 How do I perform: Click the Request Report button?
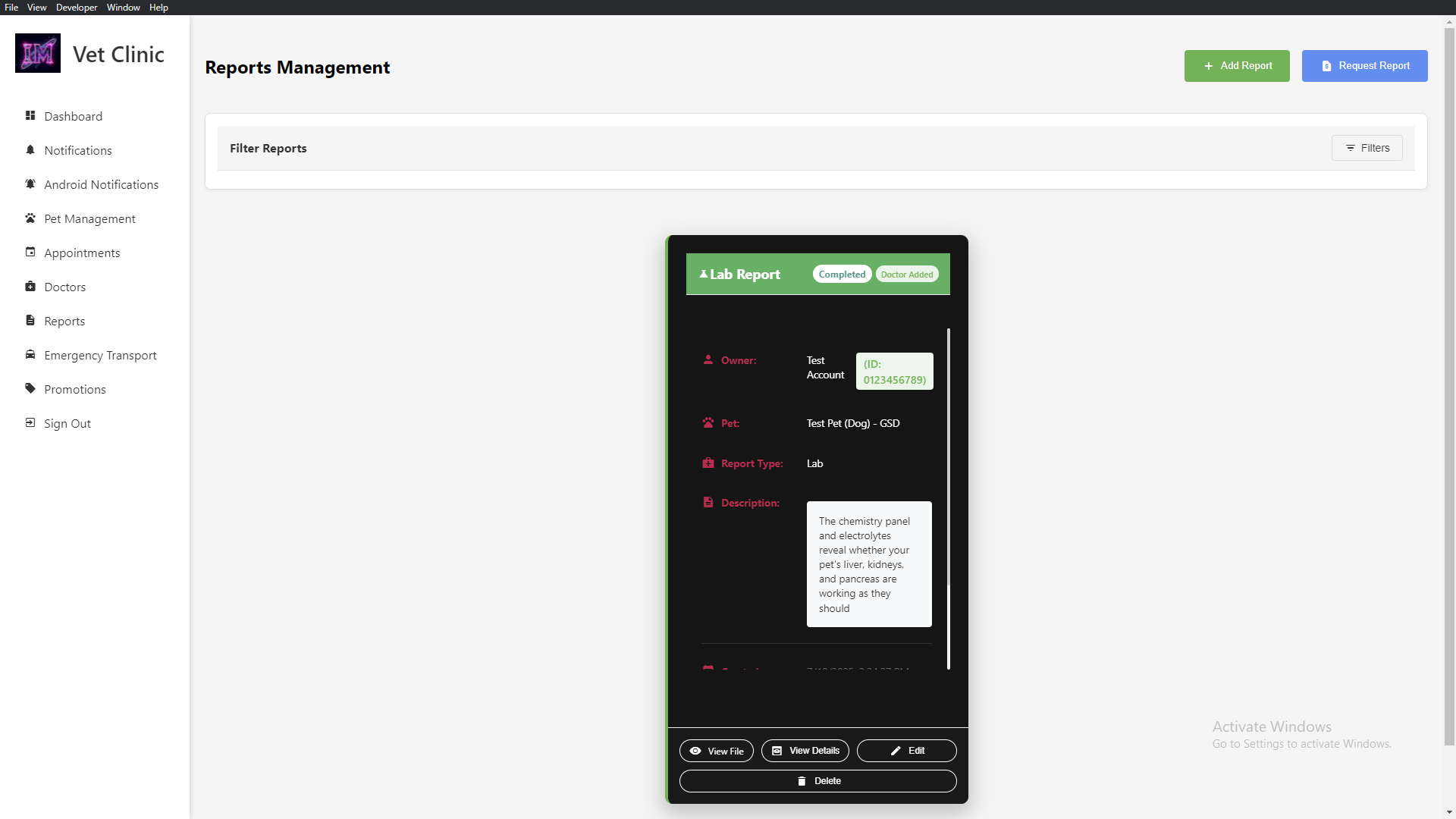pos(1363,65)
